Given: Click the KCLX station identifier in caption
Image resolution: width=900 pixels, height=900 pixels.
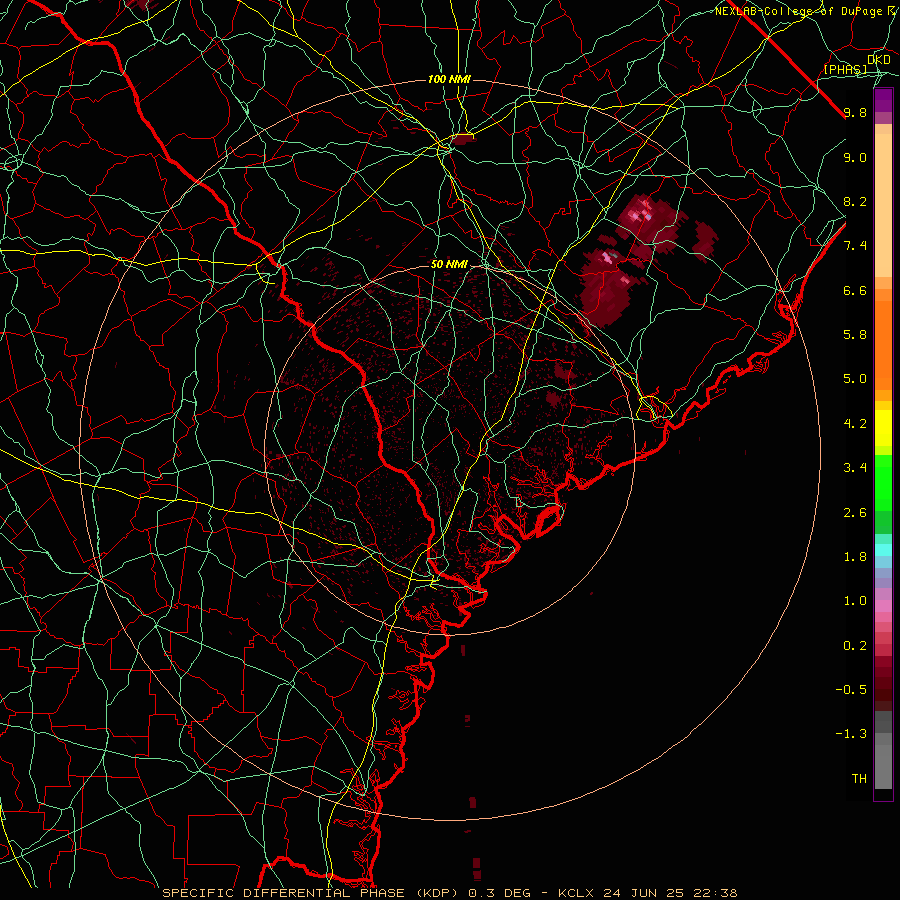Looking at the screenshot, I should [574, 893].
